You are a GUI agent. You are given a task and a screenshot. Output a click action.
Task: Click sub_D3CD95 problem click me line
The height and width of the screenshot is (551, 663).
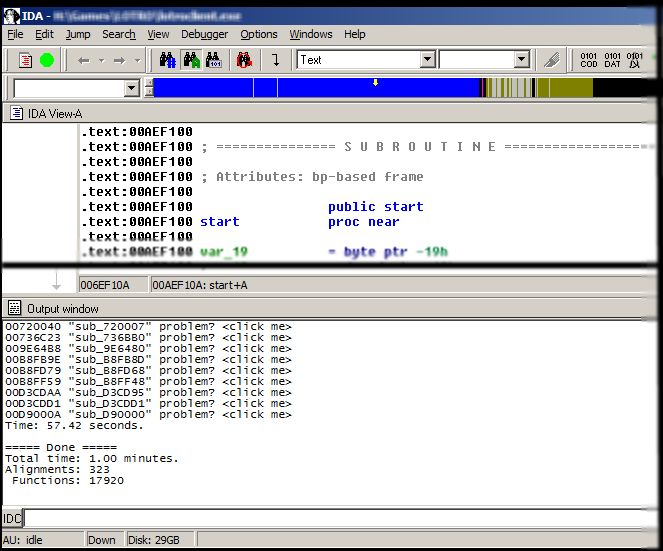[148, 392]
